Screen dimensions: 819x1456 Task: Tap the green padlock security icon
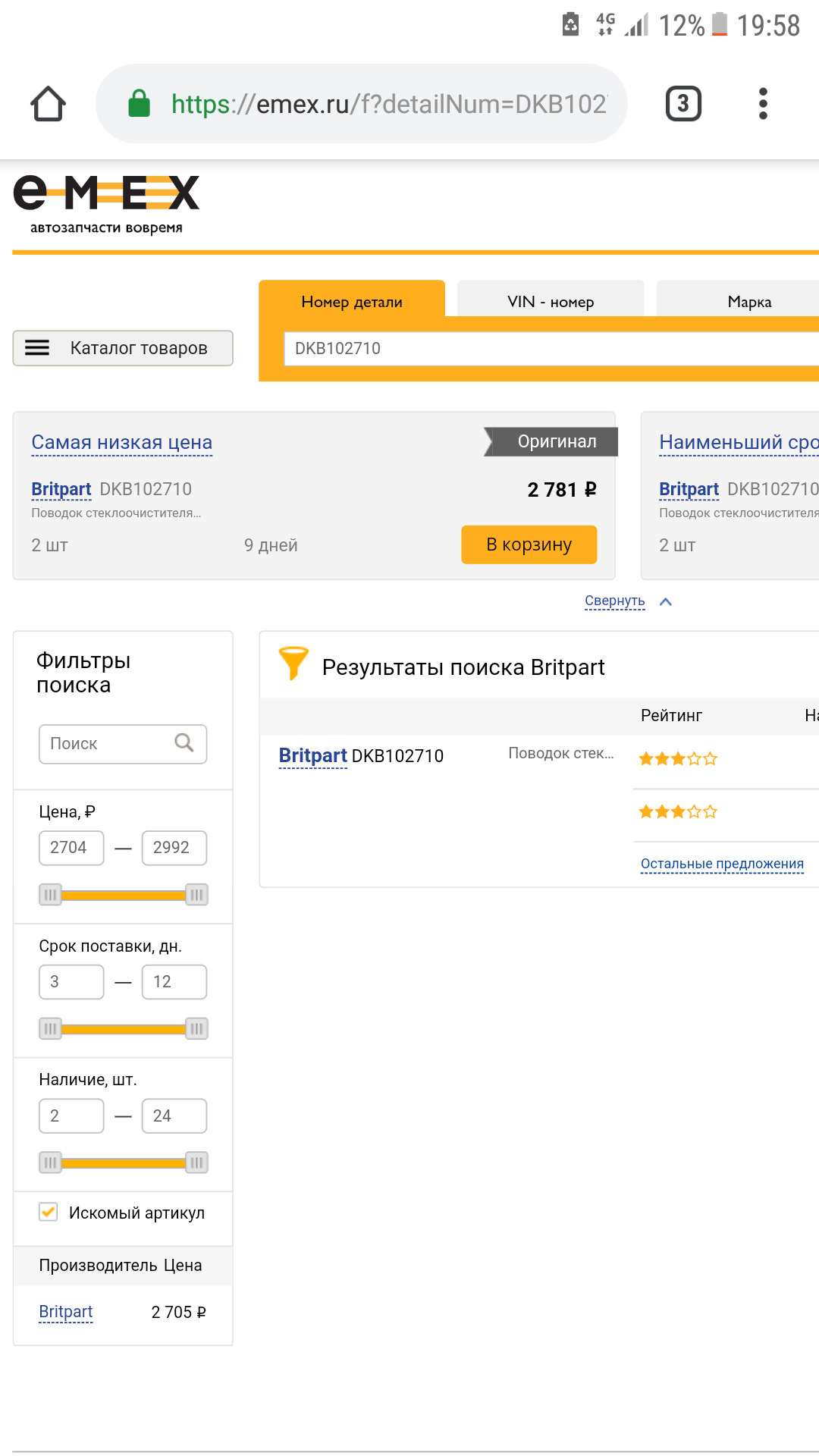[x=139, y=104]
